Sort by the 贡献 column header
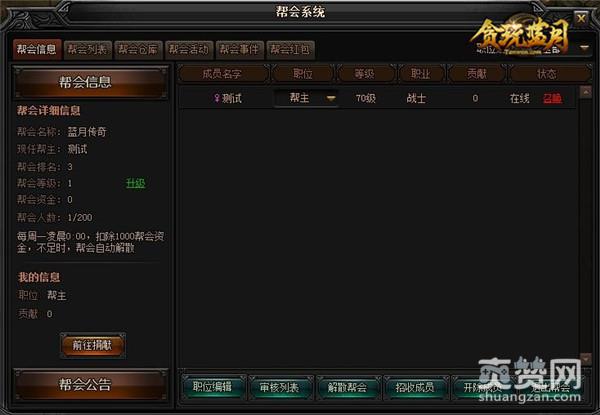The width and height of the screenshot is (600, 415). 476,73
